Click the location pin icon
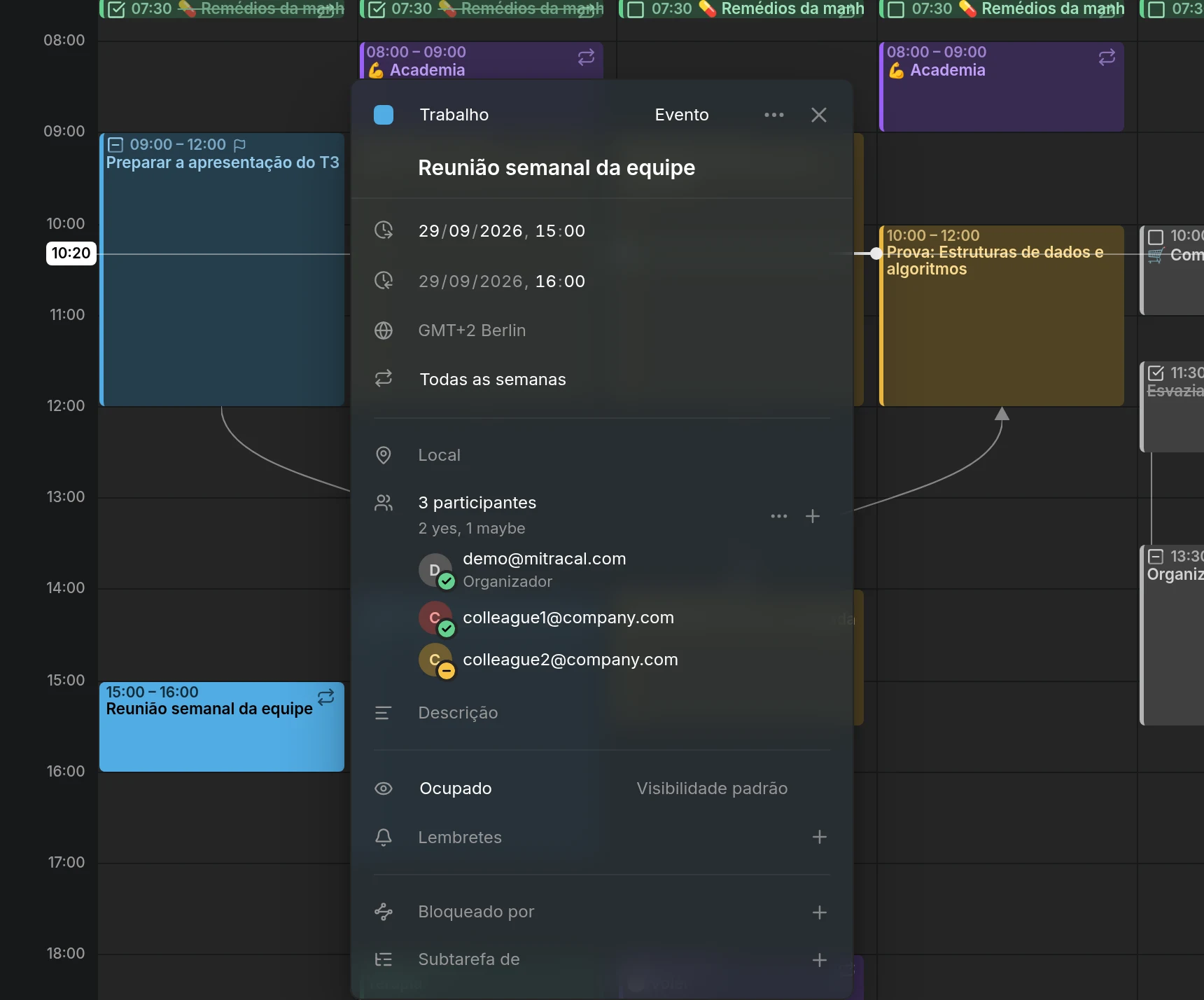The image size is (1204, 1000). point(384,455)
